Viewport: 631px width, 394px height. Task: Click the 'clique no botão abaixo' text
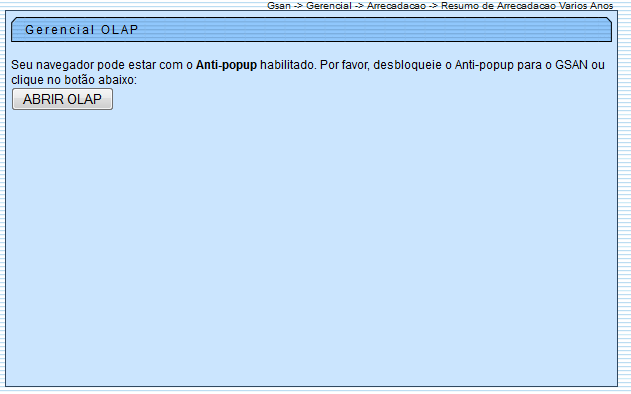74,80
